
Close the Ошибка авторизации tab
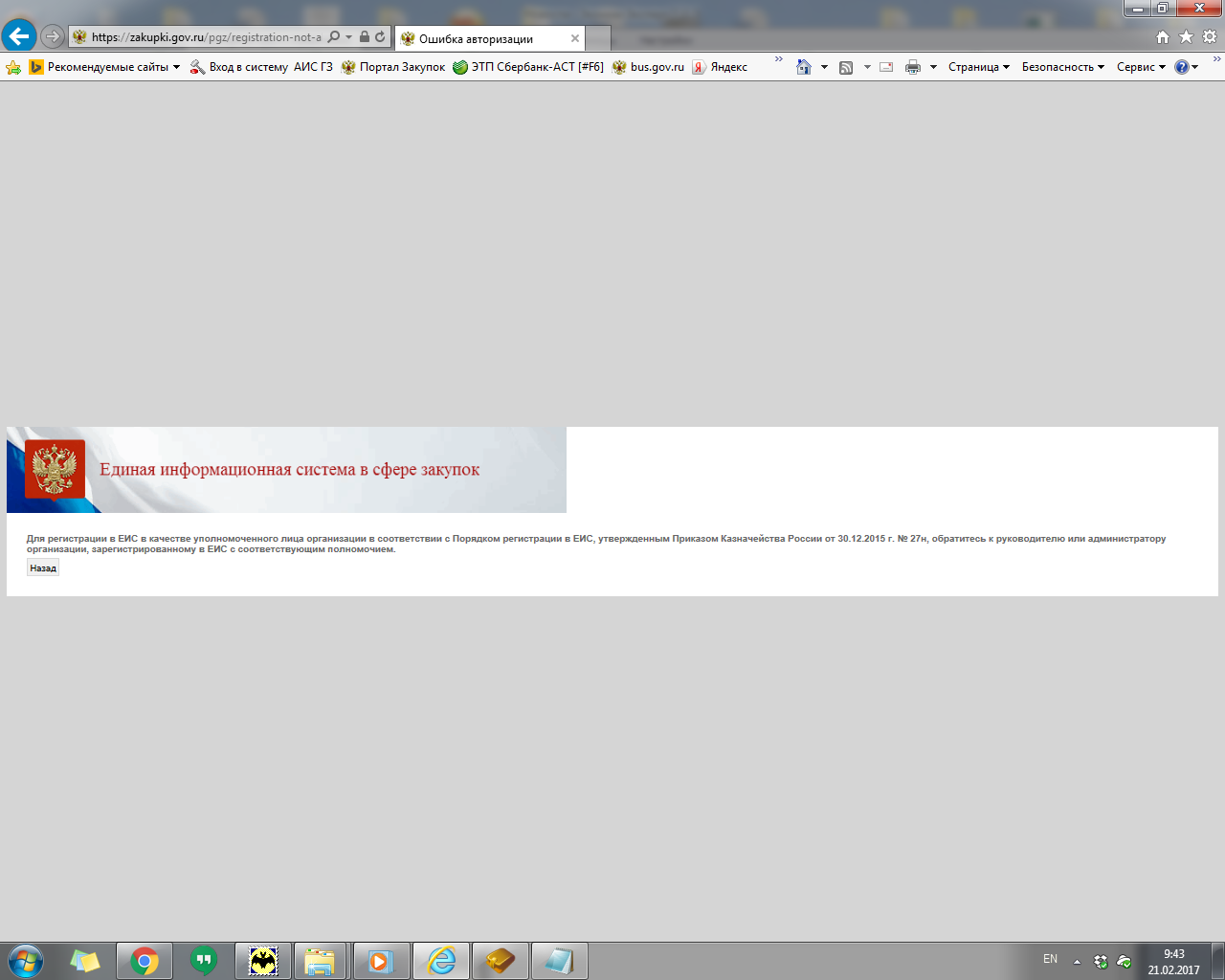(x=575, y=39)
